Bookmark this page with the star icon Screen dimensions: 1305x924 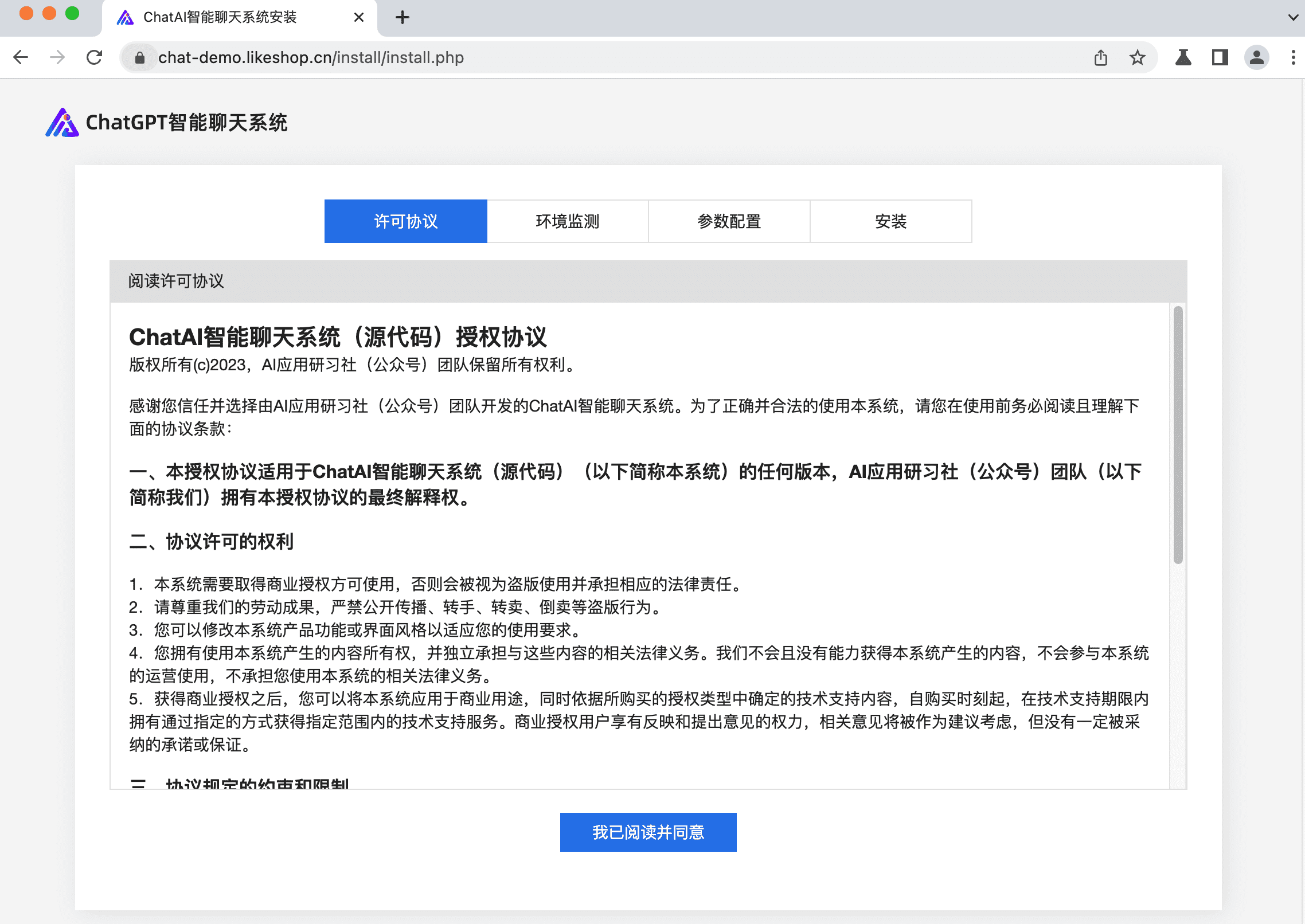pyautogui.click(x=1137, y=57)
